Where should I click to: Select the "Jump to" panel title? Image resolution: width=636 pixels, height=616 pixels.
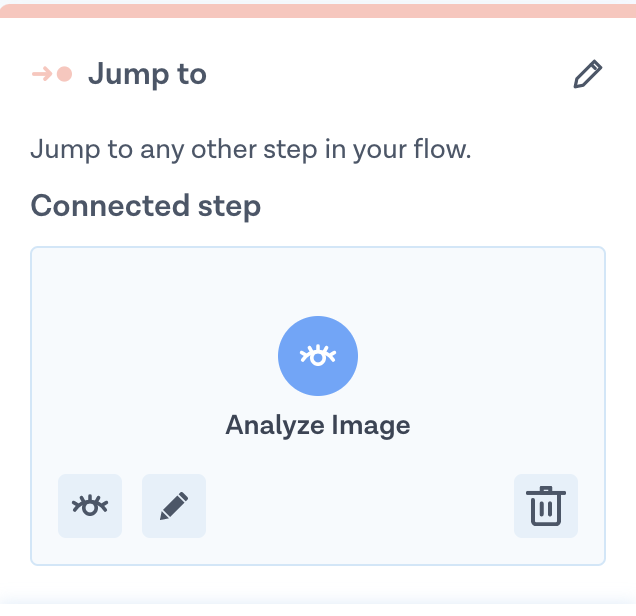click(x=147, y=74)
